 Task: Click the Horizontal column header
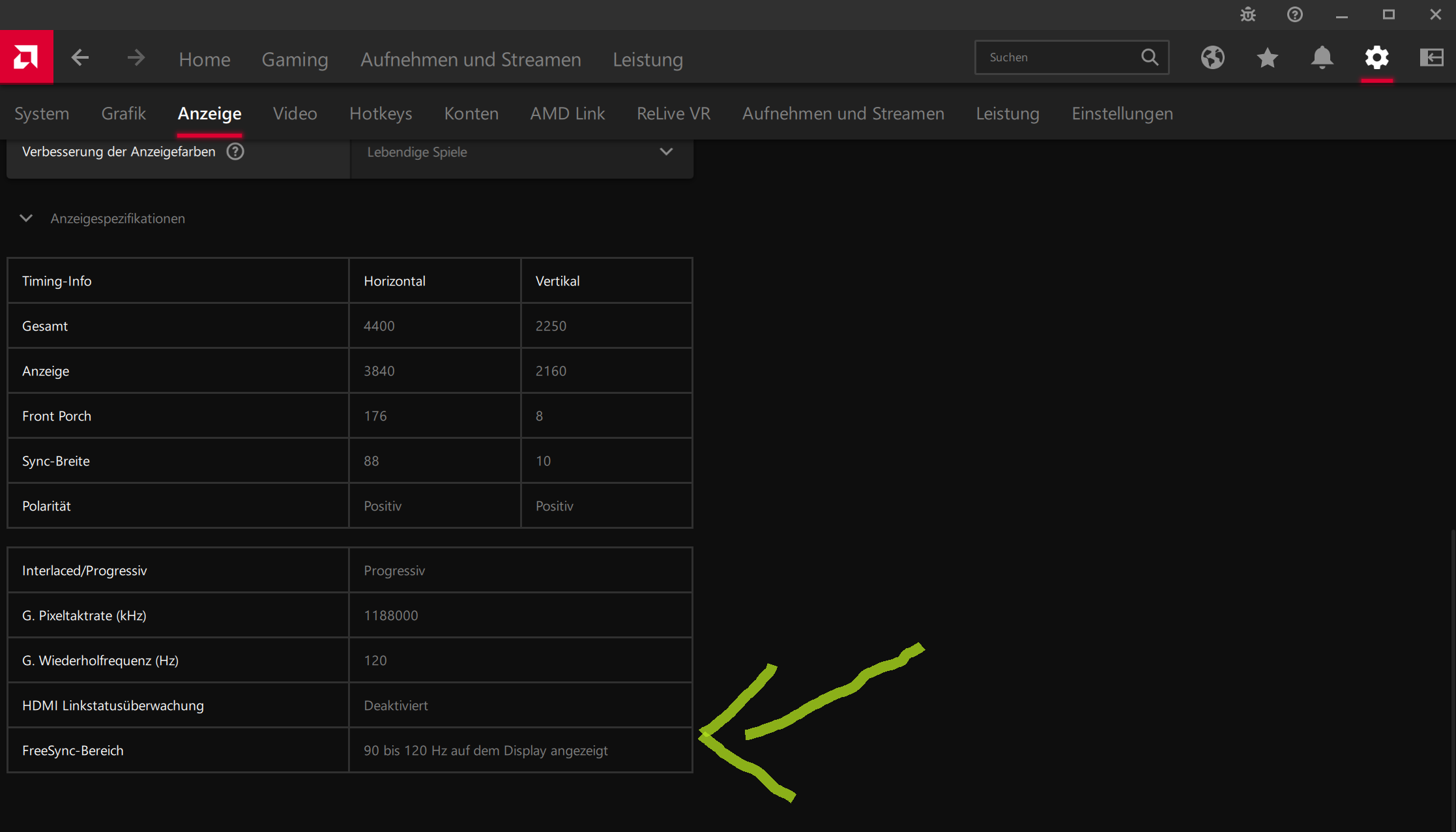(x=394, y=281)
